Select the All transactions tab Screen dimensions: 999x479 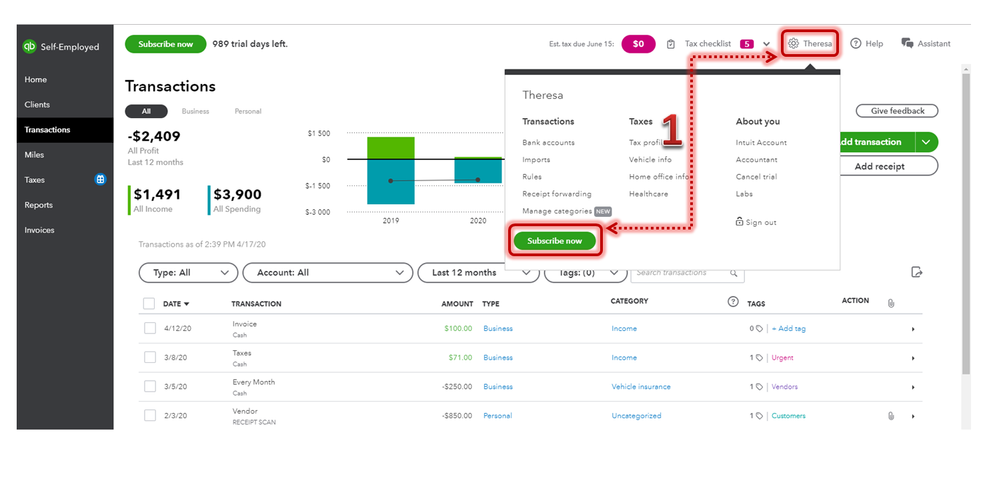(146, 111)
